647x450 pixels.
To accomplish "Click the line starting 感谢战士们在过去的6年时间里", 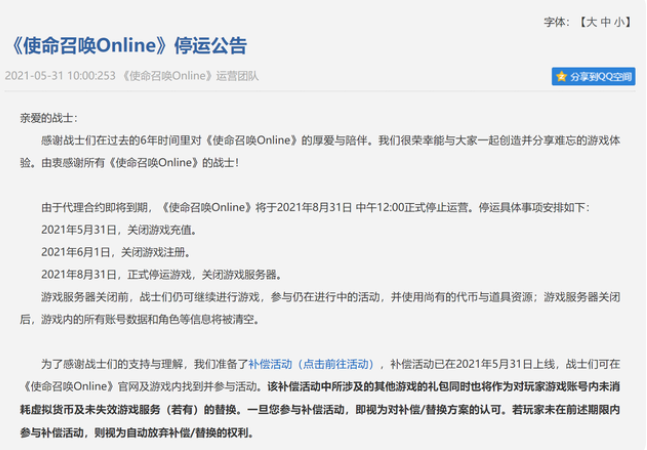I will coord(331,141).
